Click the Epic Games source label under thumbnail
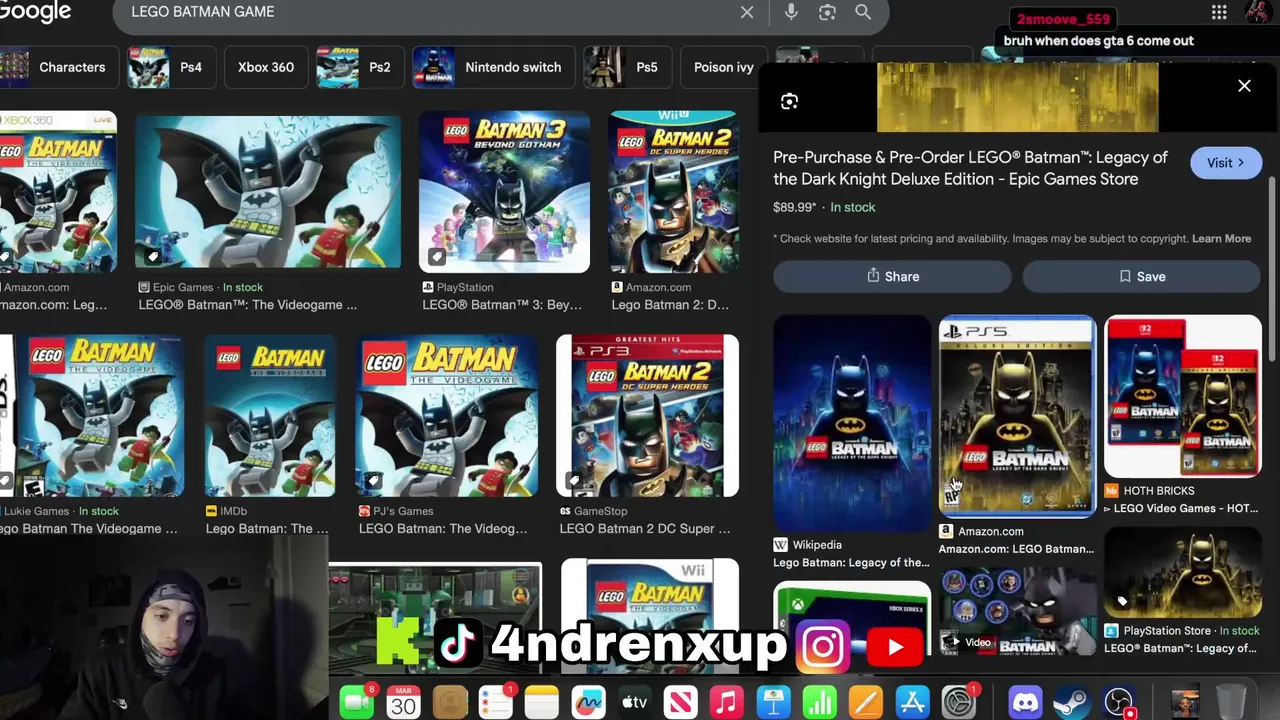This screenshot has width=1280, height=720. (182, 288)
